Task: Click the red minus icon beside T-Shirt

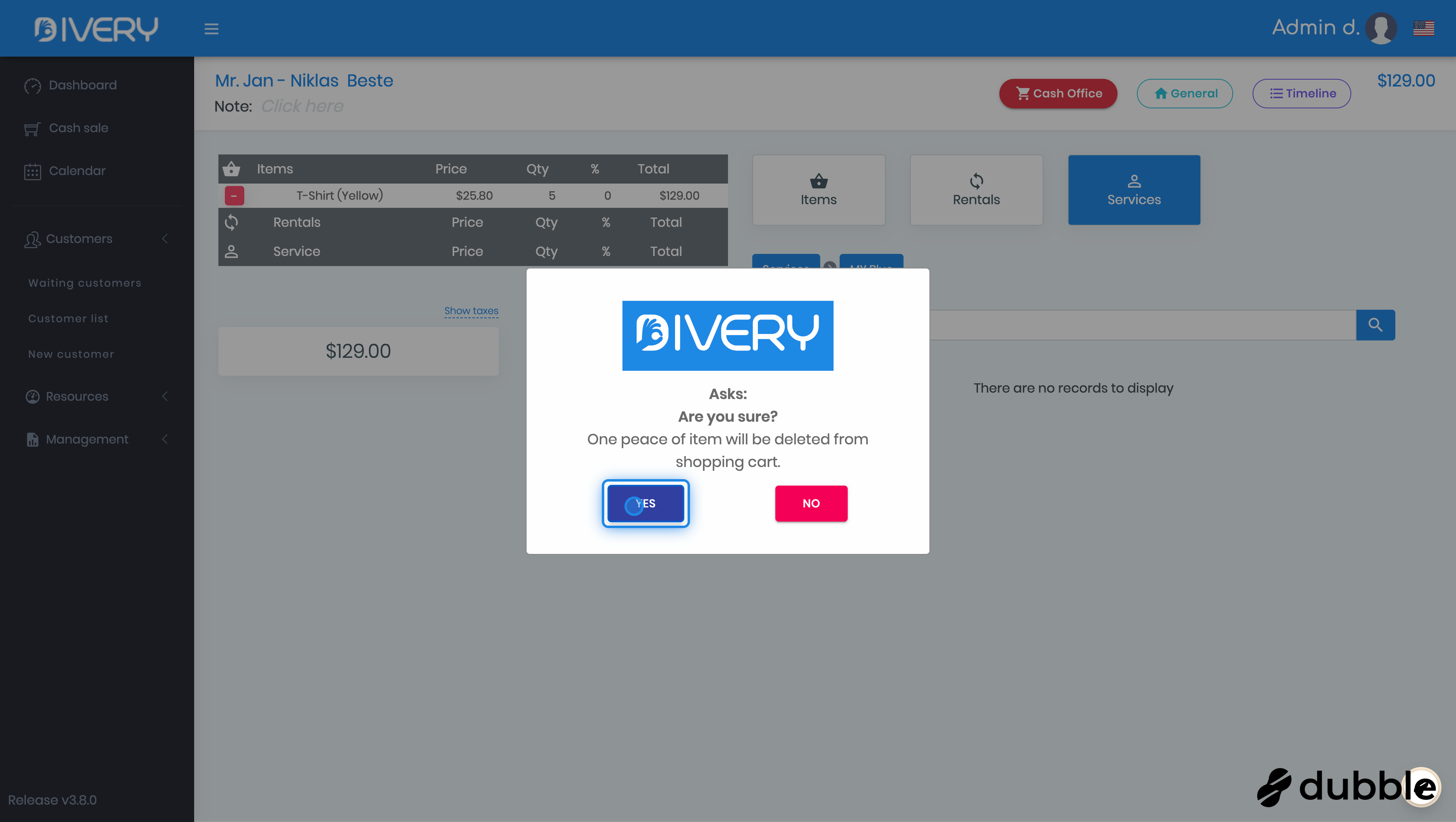Action: 234,195
